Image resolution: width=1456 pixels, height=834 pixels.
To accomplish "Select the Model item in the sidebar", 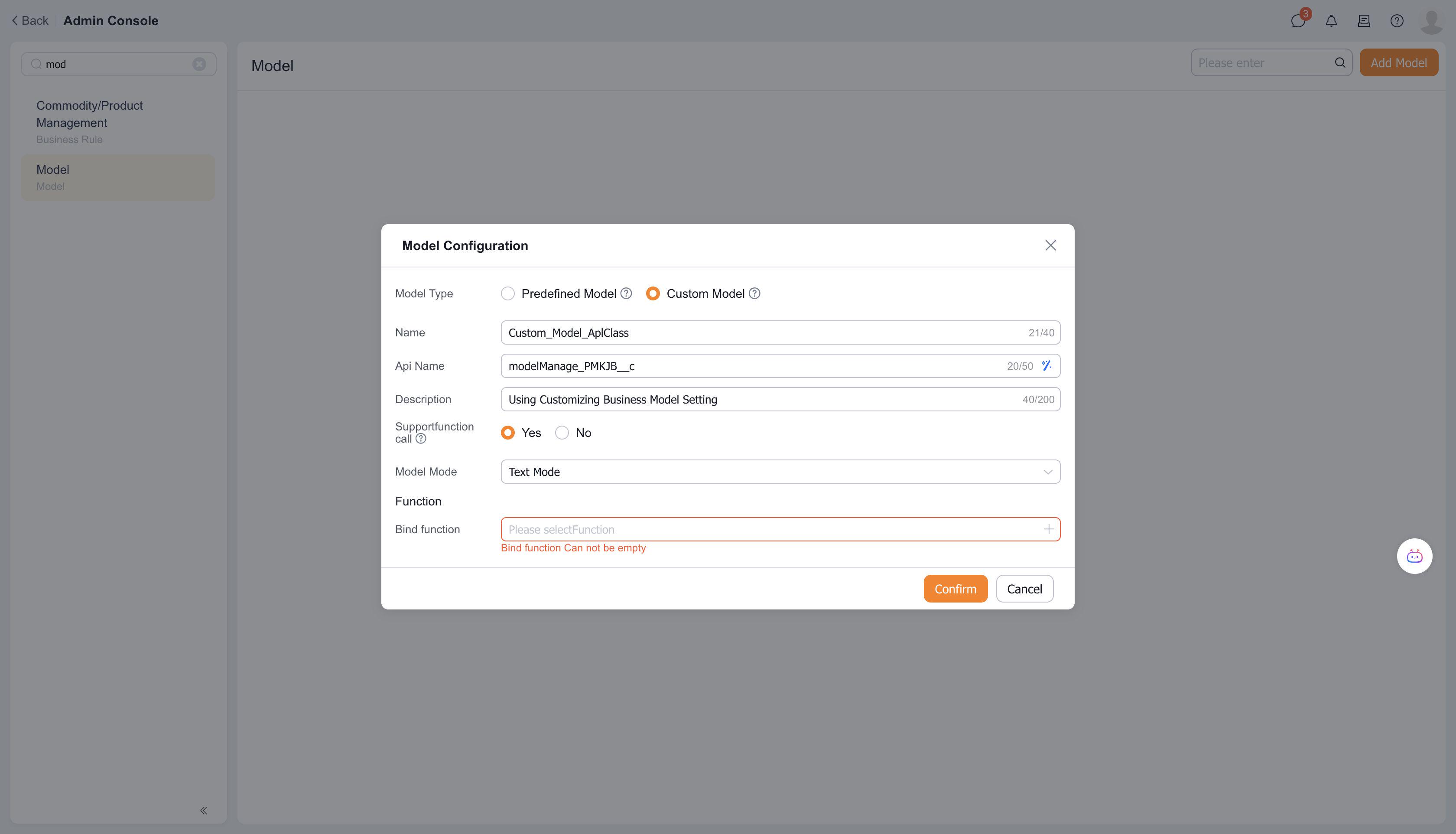I will (118, 177).
